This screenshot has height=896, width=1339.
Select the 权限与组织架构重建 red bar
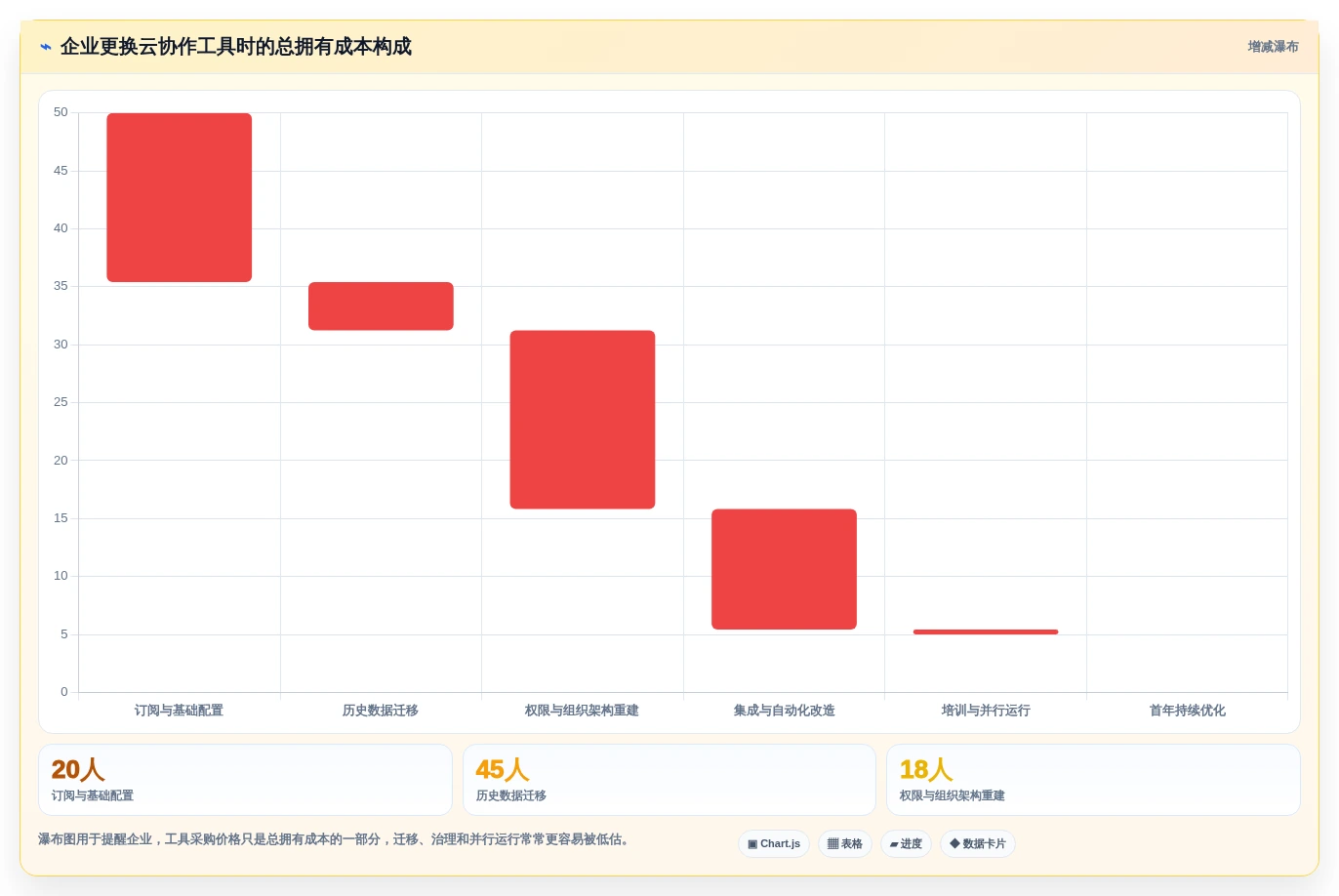click(583, 420)
